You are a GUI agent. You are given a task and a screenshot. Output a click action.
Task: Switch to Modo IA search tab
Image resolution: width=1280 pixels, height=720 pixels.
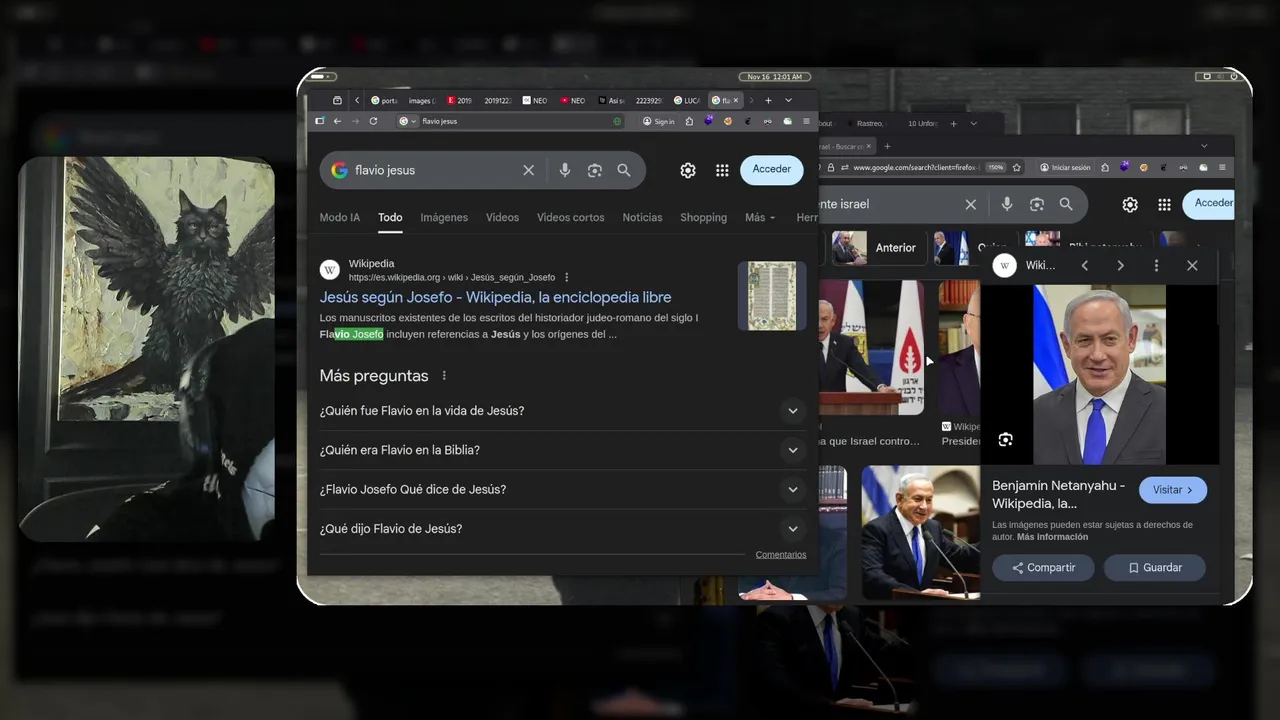point(340,217)
